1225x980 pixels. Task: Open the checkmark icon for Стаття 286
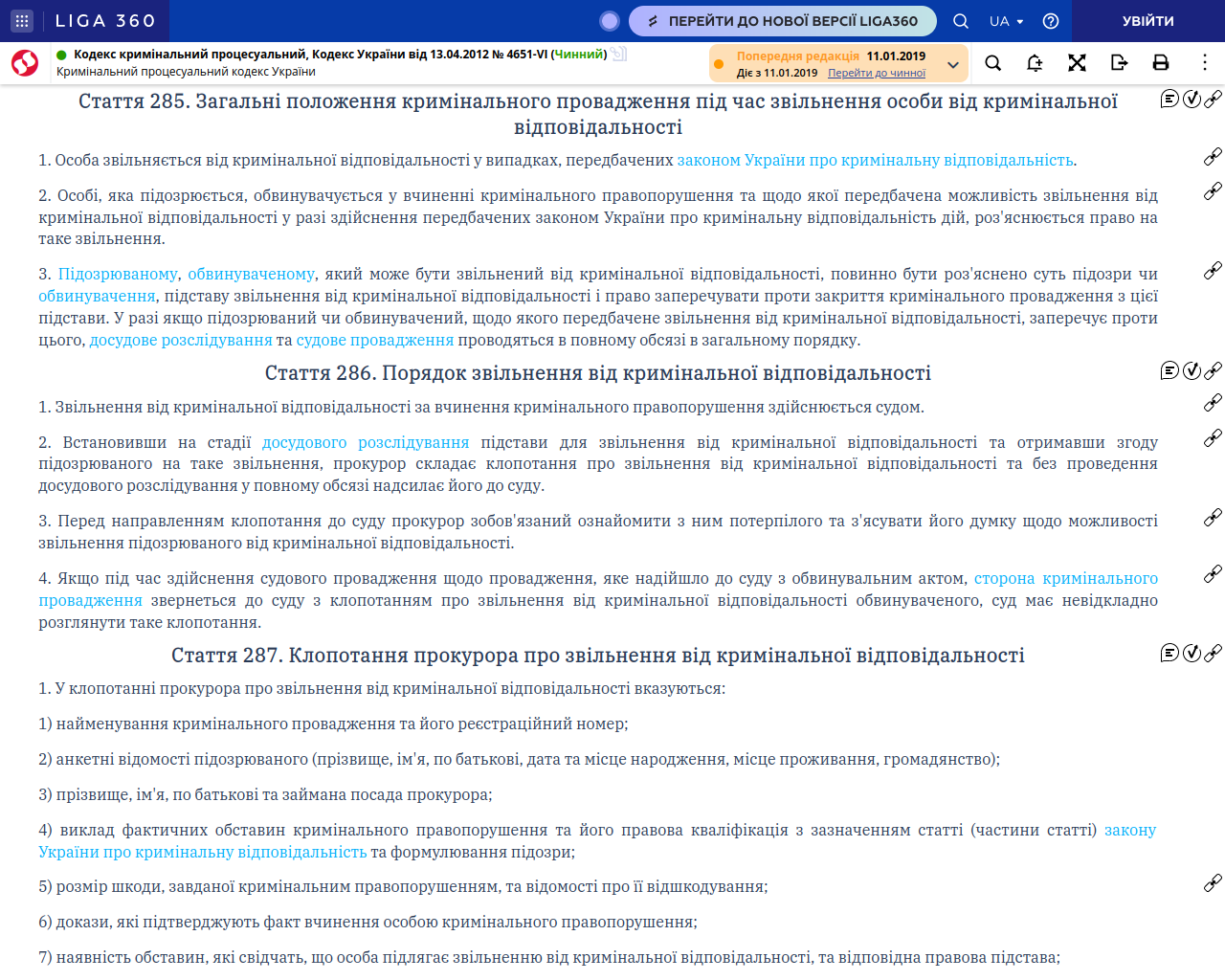(1192, 370)
